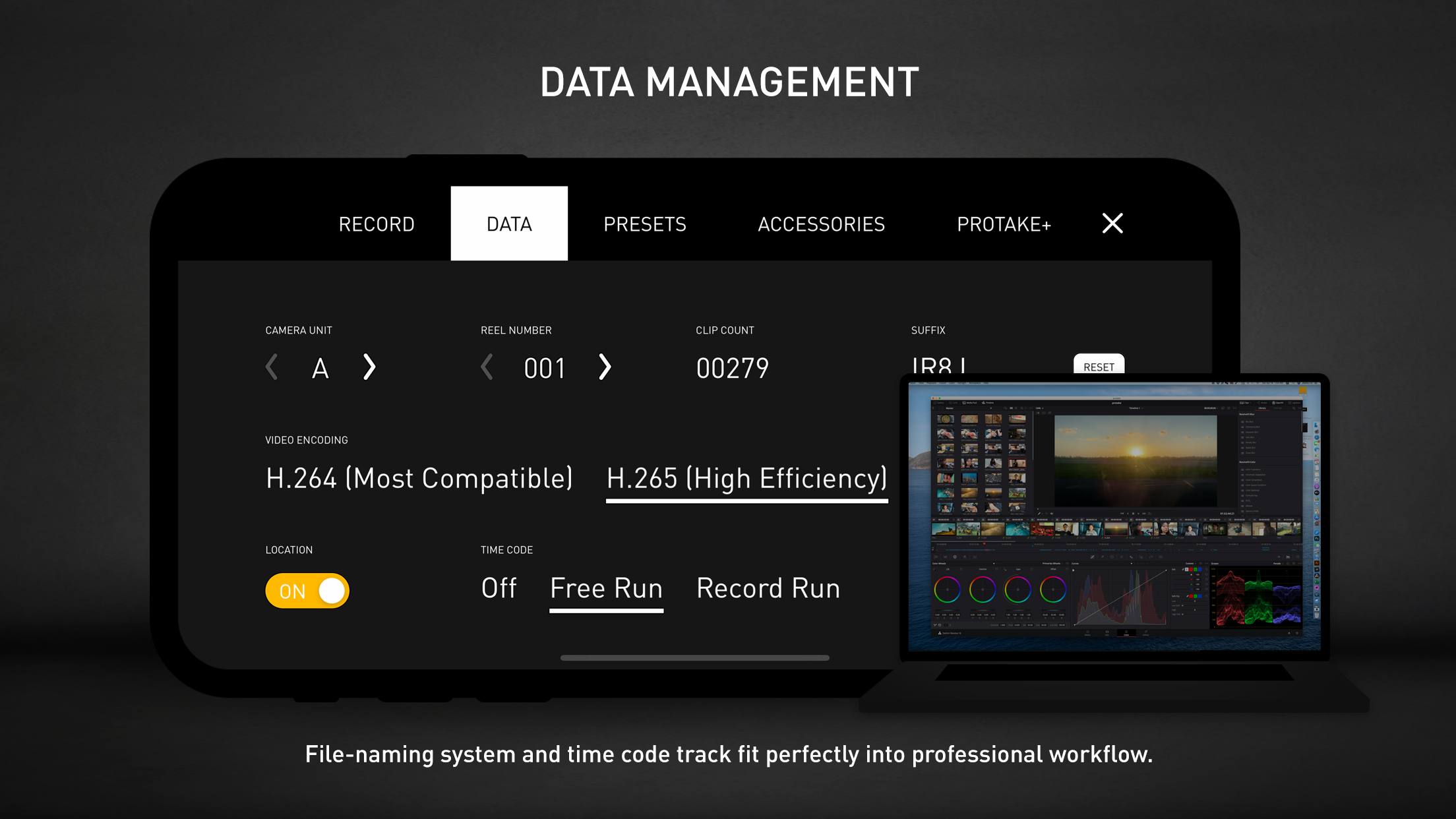Select H.264 (Most Compatible) encoding
Image resolution: width=1456 pixels, height=819 pixels.
point(419,479)
